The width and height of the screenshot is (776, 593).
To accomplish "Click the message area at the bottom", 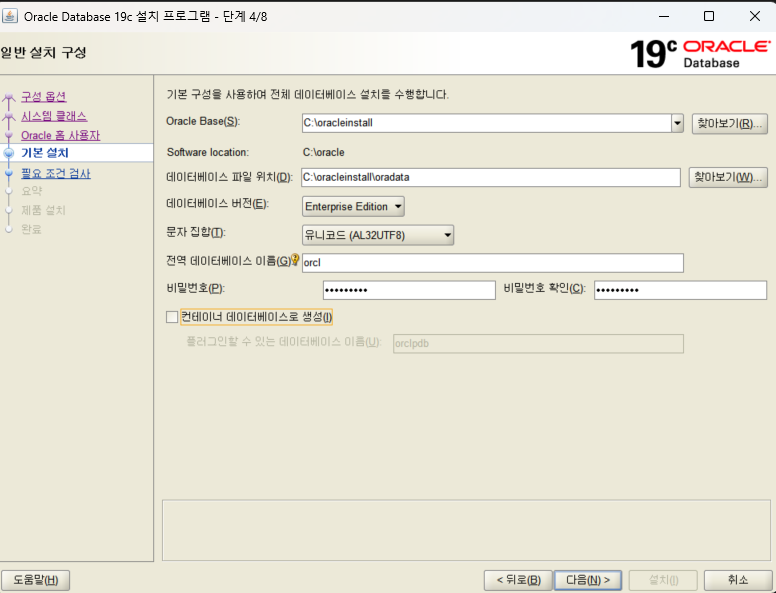I will pyautogui.click(x=466, y=530).
